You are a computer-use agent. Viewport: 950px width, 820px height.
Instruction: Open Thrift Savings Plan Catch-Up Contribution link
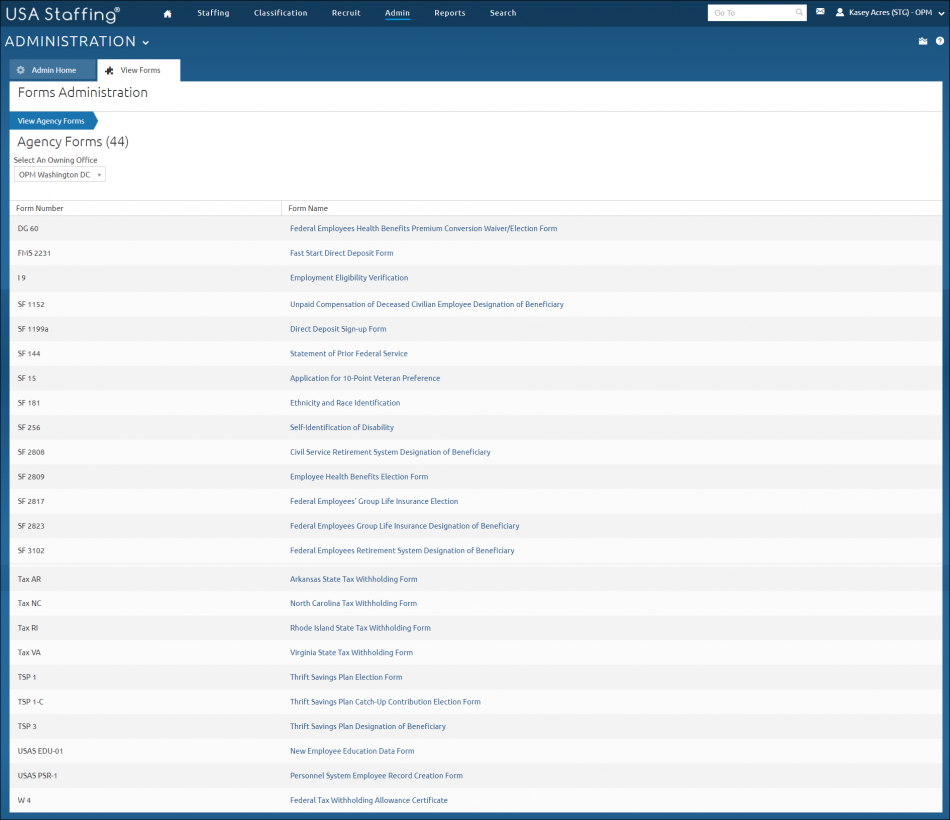tap(385, 702)
